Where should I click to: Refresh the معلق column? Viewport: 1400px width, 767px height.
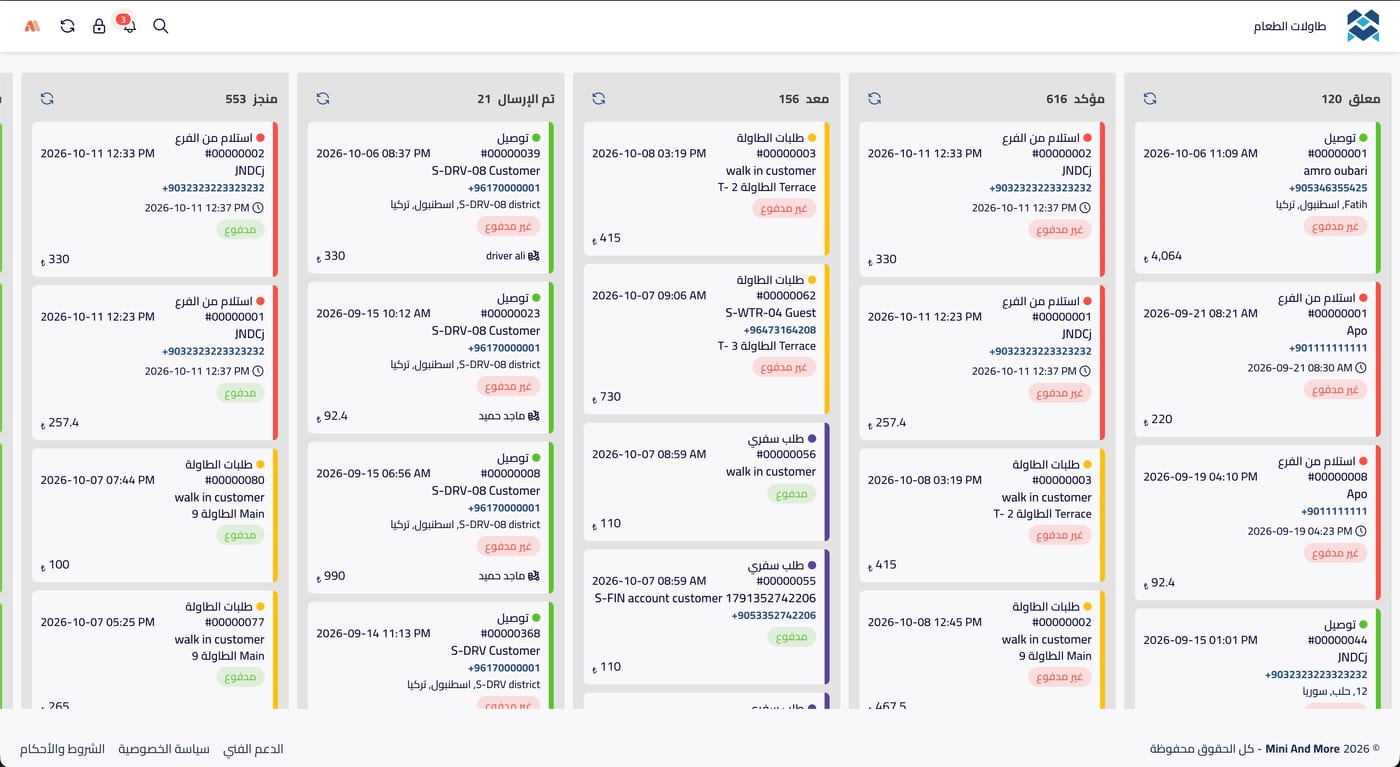[x=1150, y=98]
